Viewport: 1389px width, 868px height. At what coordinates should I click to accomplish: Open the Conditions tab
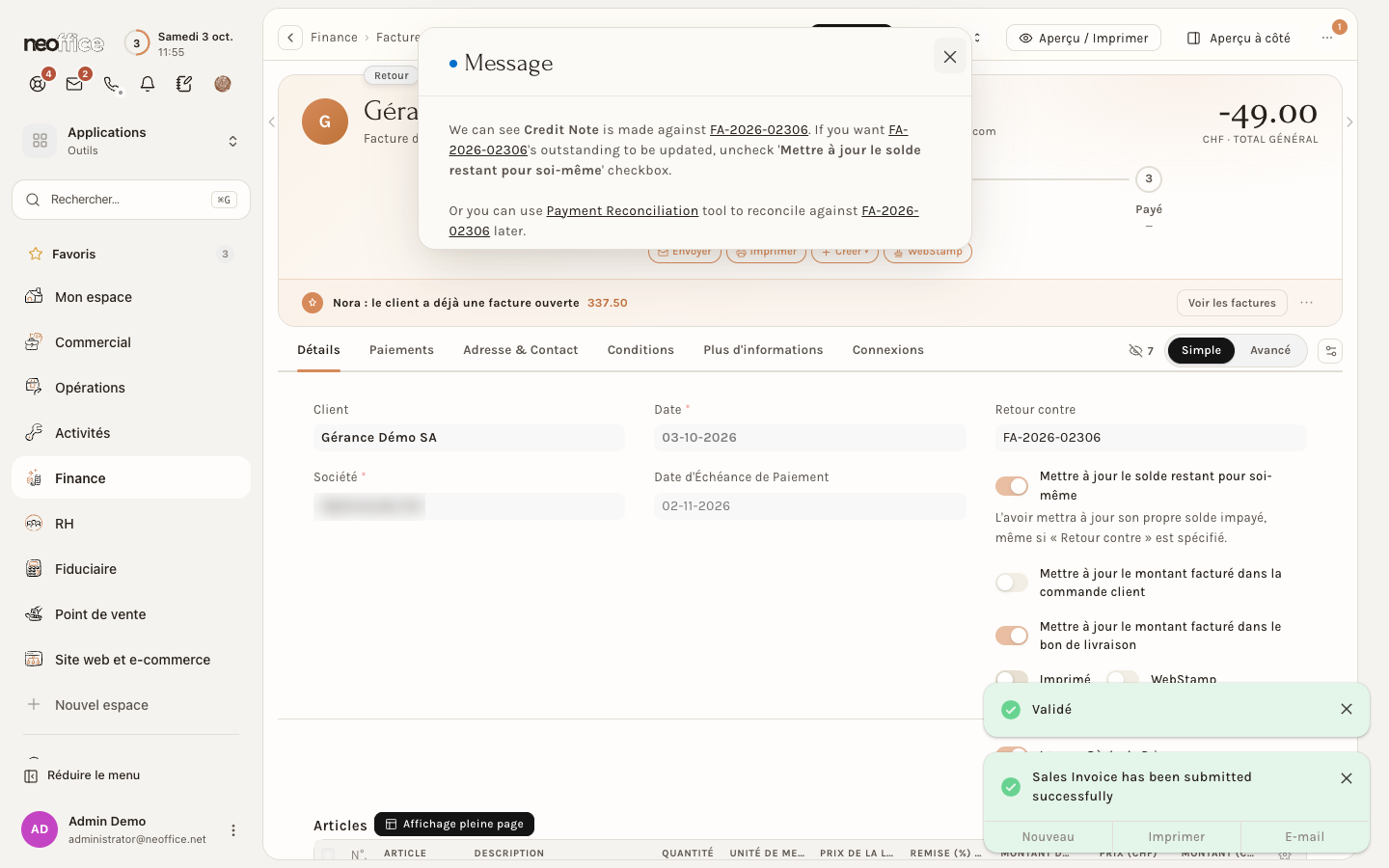click(640, 350)
